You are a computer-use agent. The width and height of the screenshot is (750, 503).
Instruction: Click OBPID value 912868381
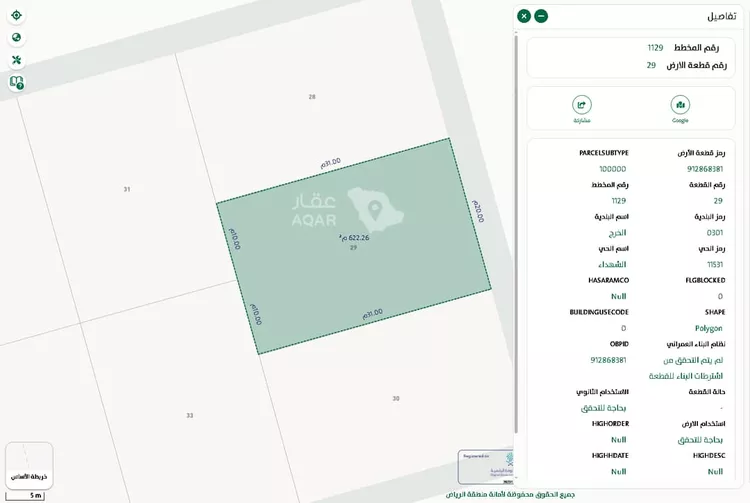click(x=608, y=360)
